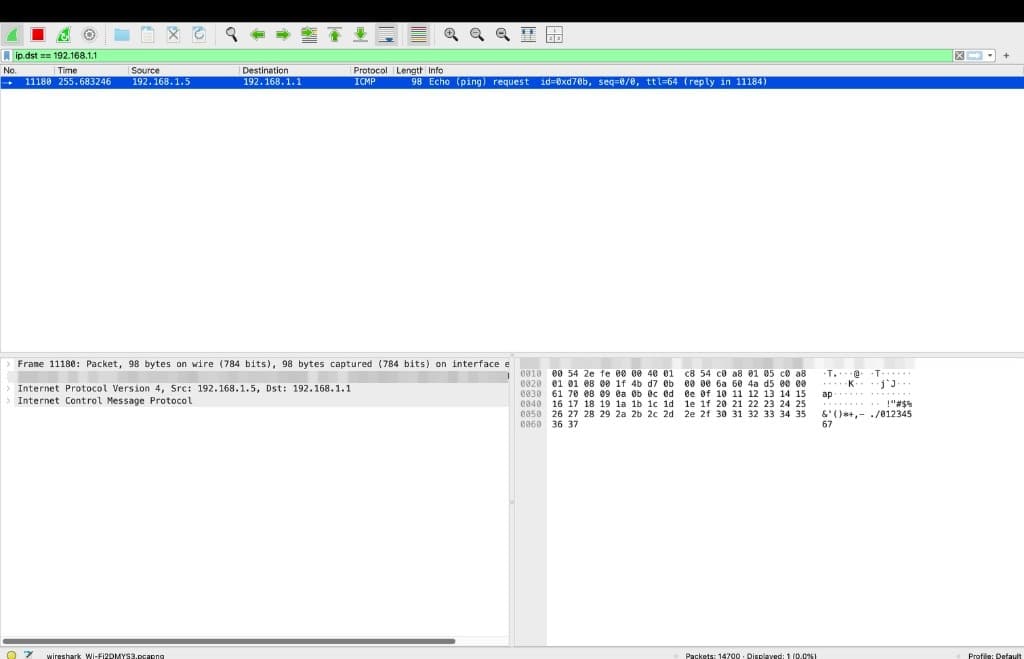
Task: Jump to the first packet
Action: (x=334, y=35)
